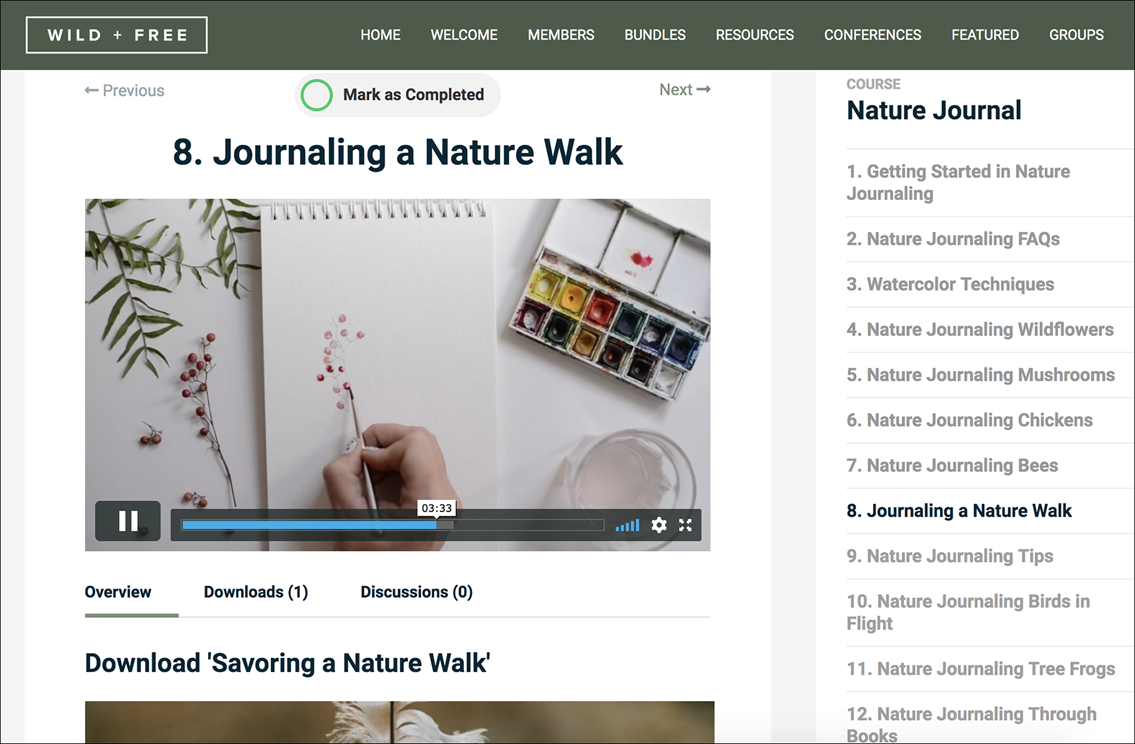Adjust volume using the volume bars icon

tap(627, 525)
